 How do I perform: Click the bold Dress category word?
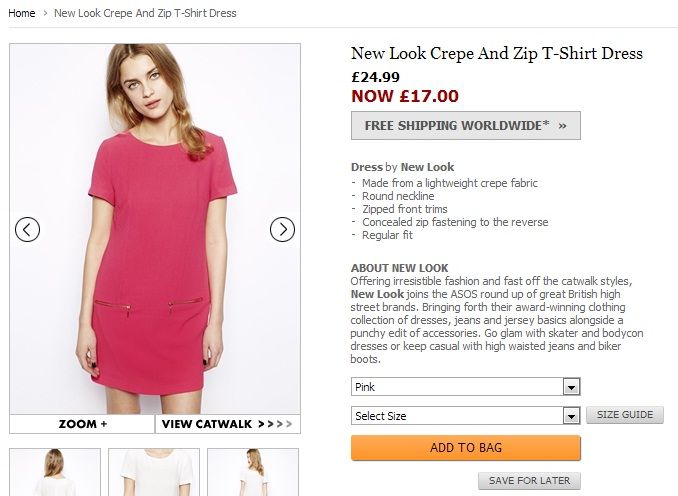[x=367, y=167]
